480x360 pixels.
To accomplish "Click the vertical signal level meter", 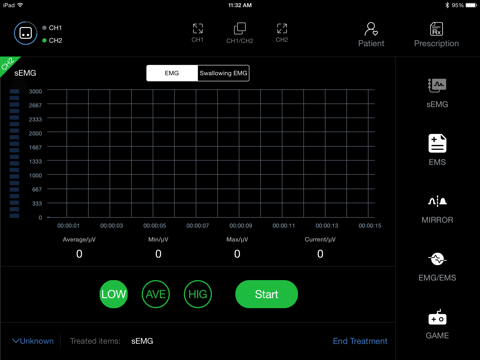I will [x=14, y=153].
